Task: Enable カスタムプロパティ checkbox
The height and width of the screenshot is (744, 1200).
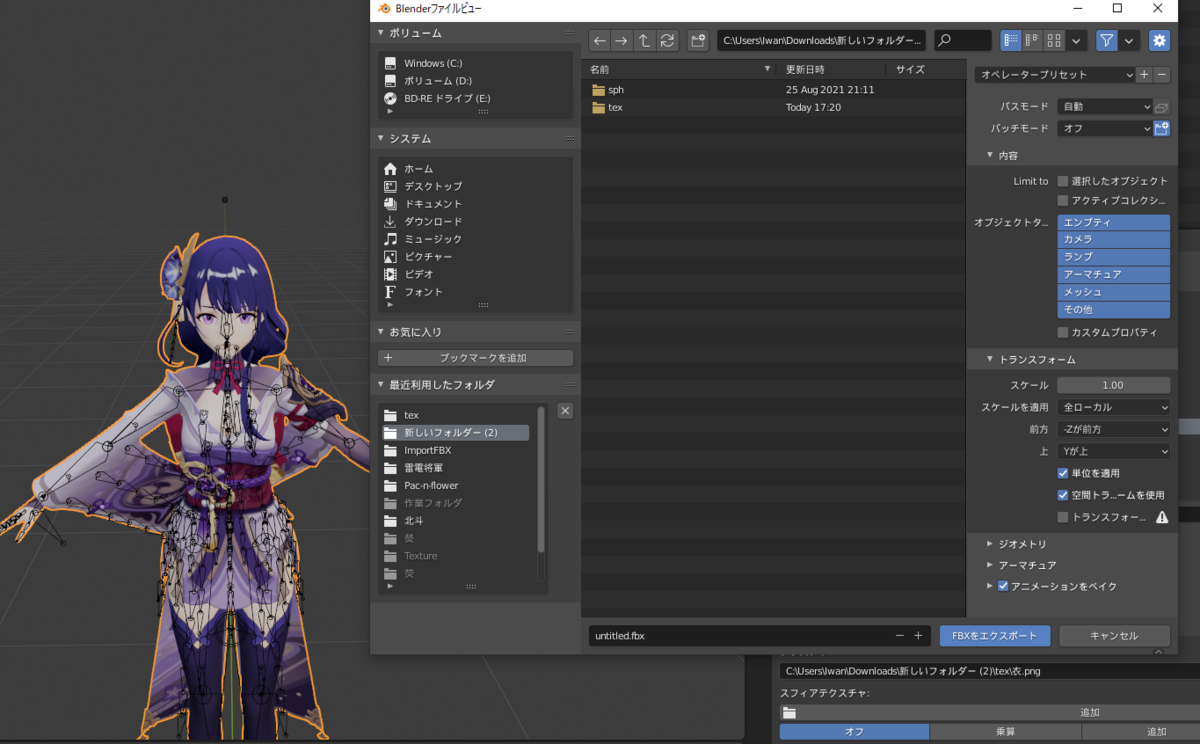Action: tap(1063, 332)
